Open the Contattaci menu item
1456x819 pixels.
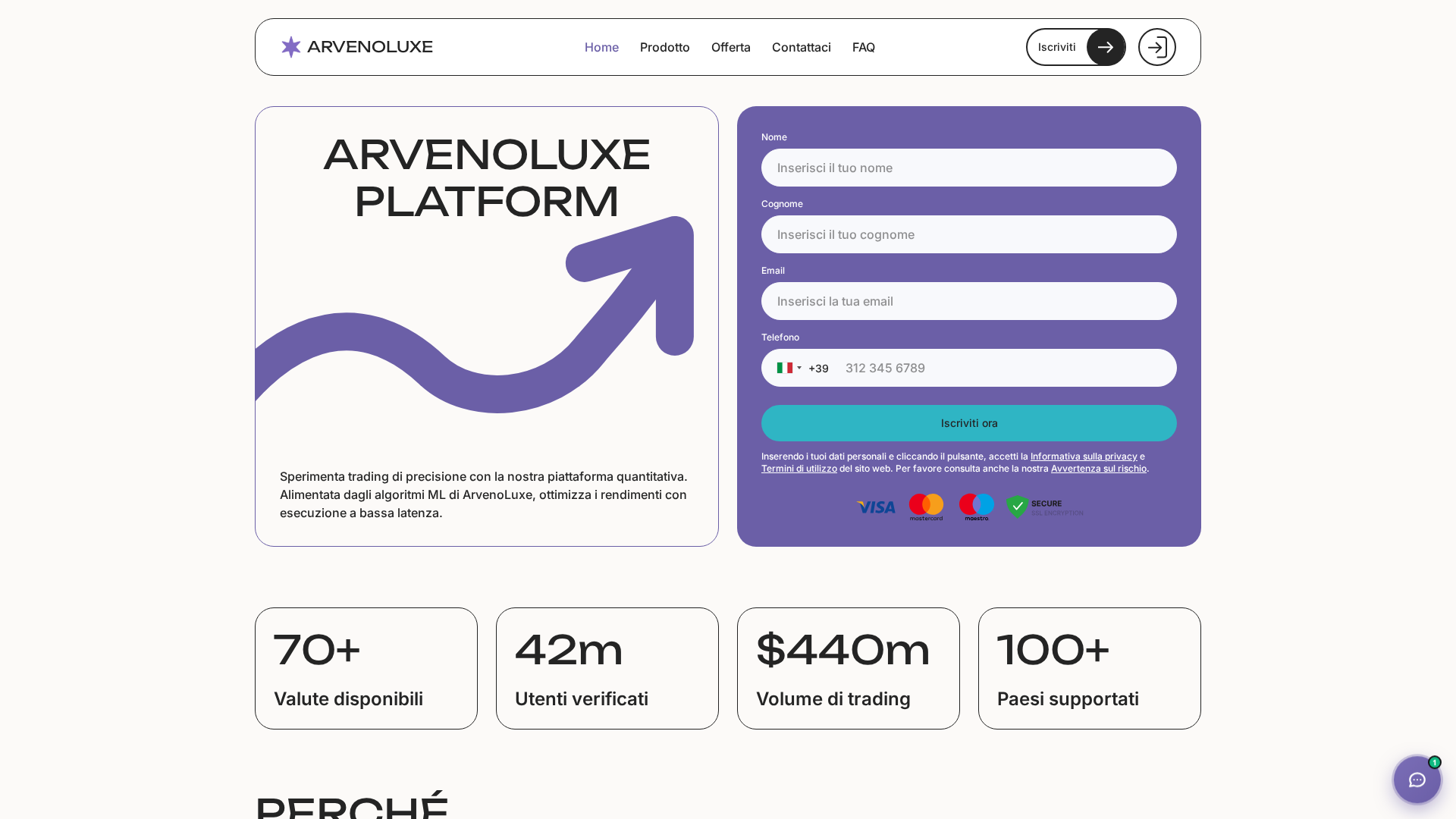(x=802, y=47)
